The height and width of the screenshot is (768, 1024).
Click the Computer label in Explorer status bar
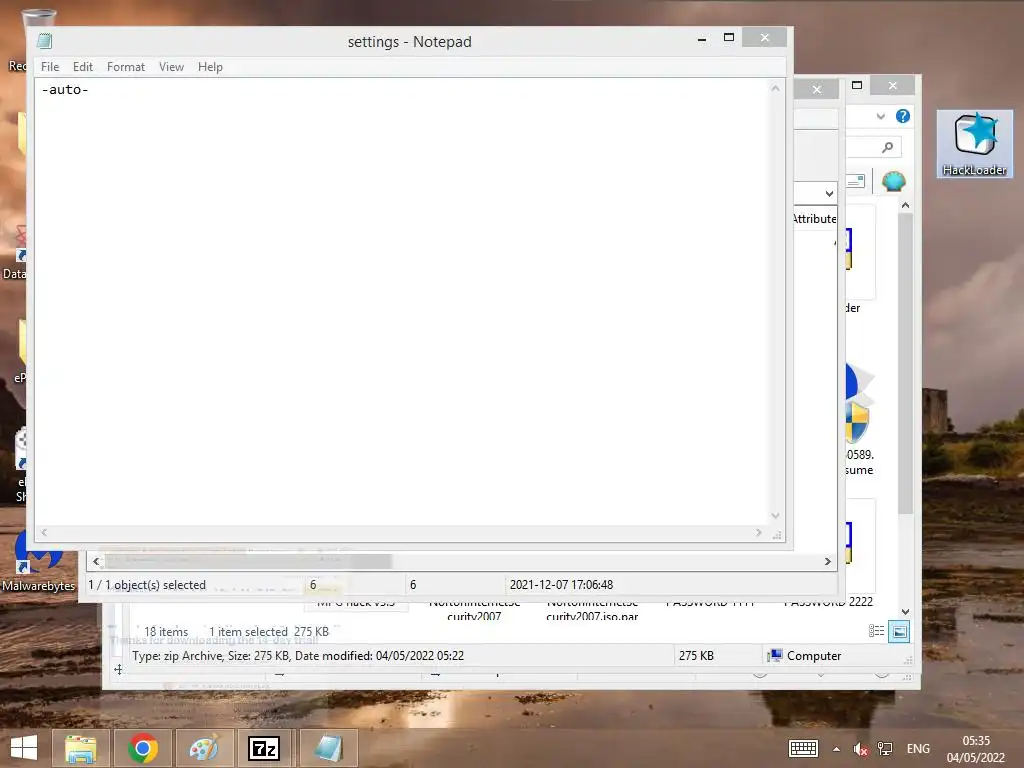point(814,656)
